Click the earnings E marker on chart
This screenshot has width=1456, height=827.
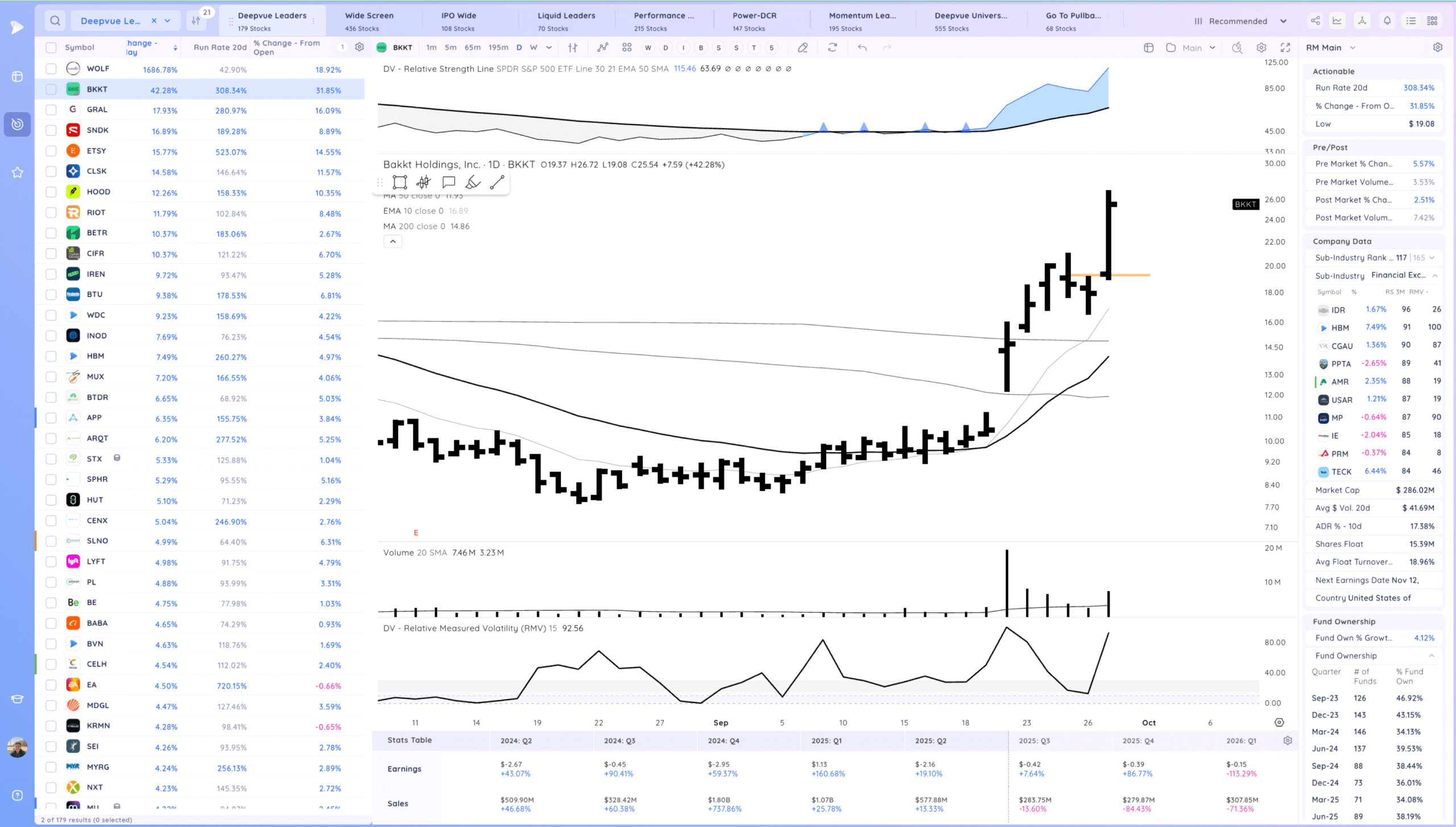(x=416, y=533)
